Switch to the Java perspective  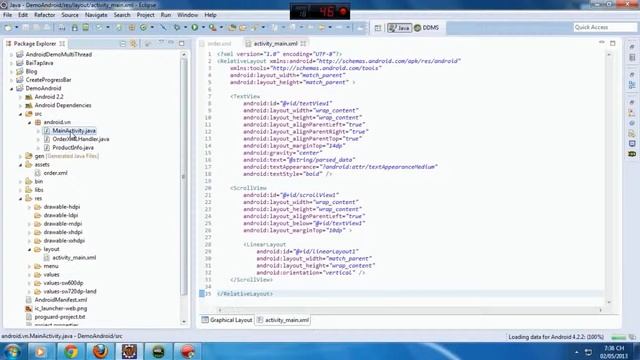pyautogui.click(x=399, y=28)
